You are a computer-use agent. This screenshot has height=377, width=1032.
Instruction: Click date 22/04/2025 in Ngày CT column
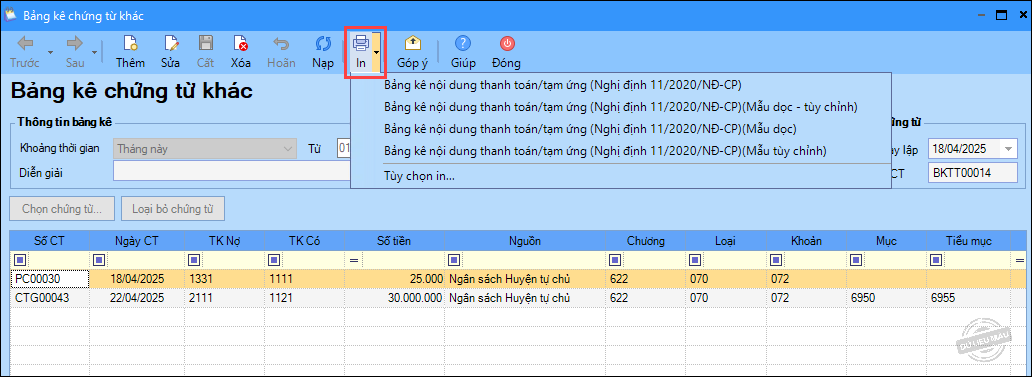click(137, 298)
